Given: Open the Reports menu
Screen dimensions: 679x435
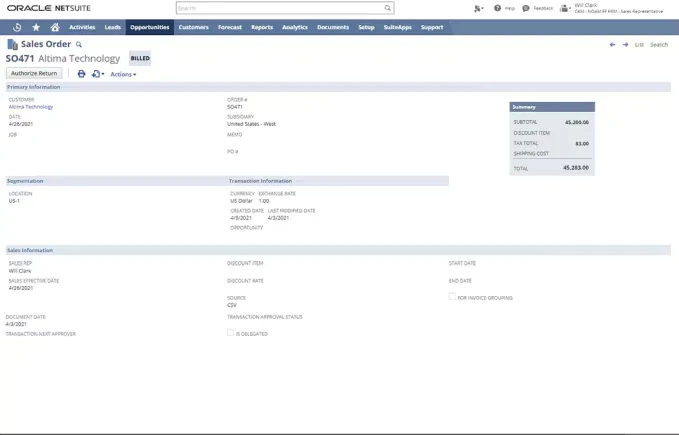Looking at the screenshot, I should 262,27.
